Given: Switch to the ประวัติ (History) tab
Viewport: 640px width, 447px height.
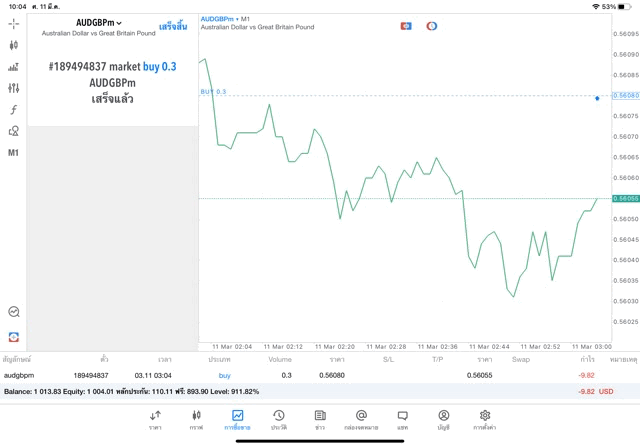Looking at the screenshot, I should pos(278,419).
